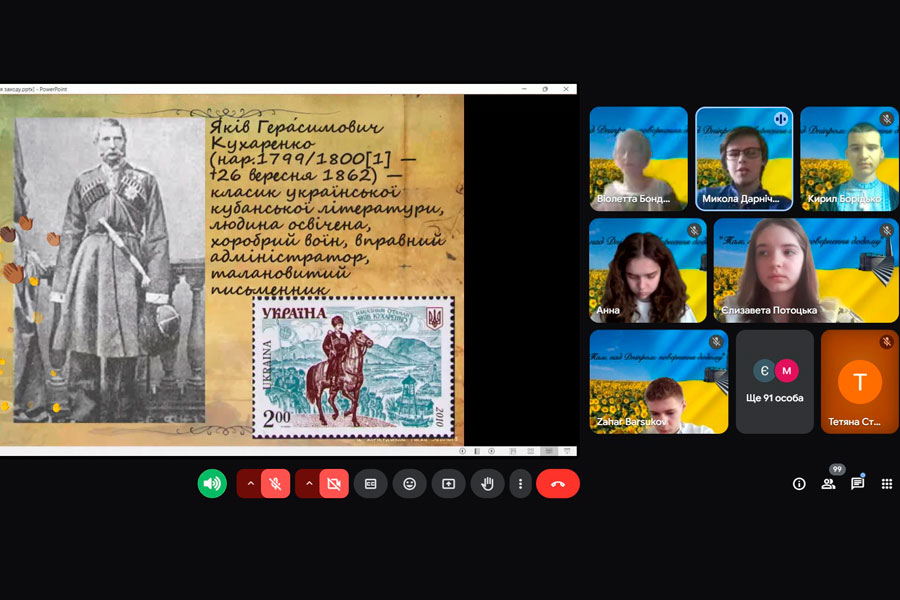Screen dimensions: 900x600
Task: Show the people list with the 99 badge
Action: coord(828,484)
